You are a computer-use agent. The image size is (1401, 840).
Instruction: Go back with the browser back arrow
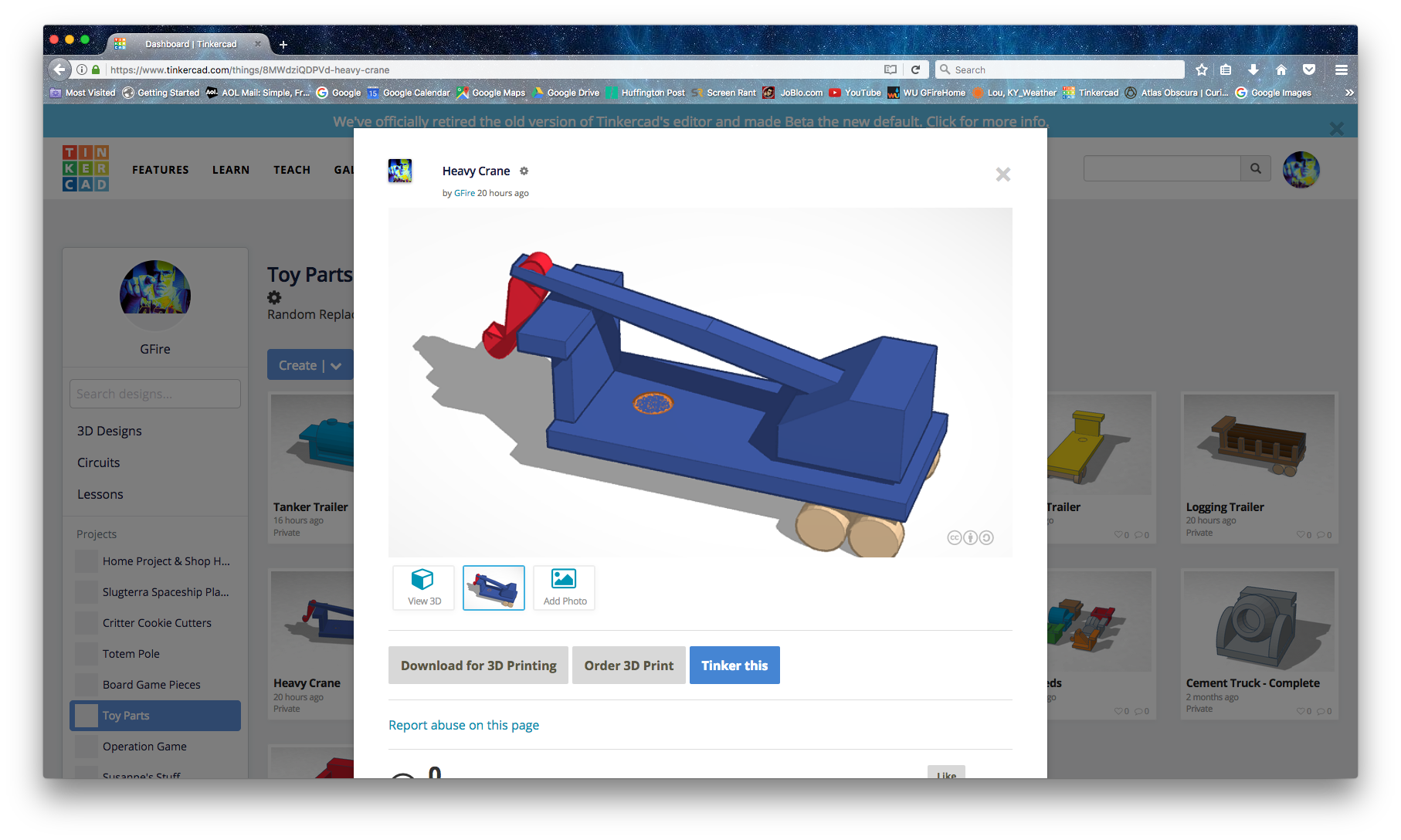(59, 69)
